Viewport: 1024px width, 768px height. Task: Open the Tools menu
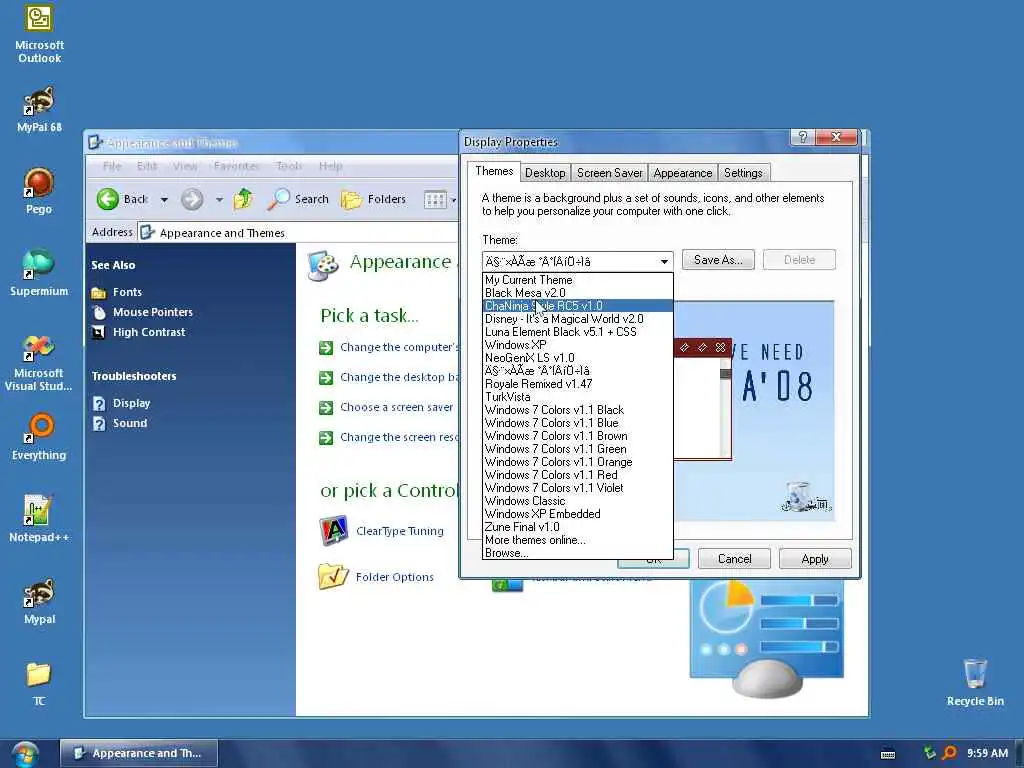pyautogui.click(x=289, y=166)
